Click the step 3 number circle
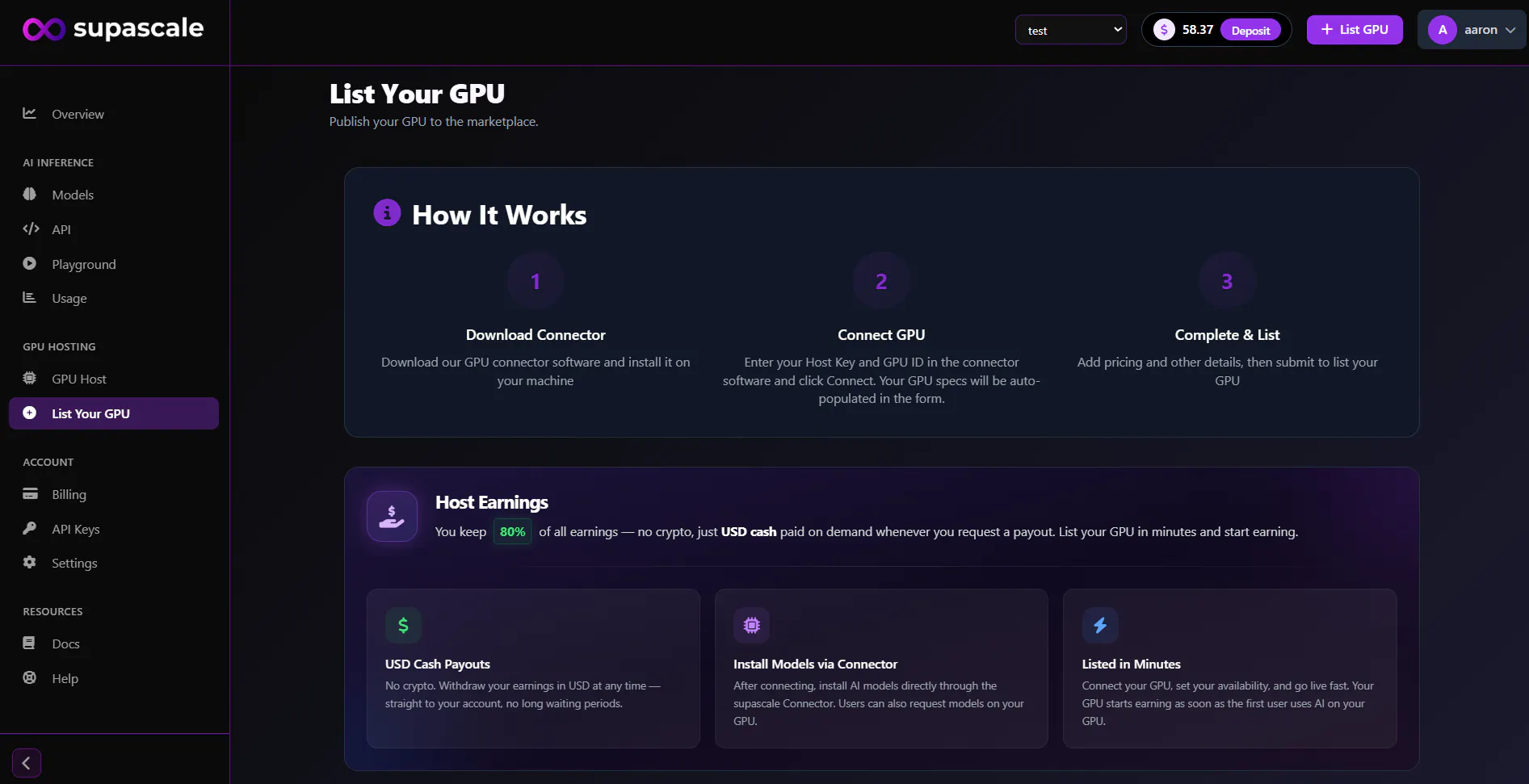 1227,281
